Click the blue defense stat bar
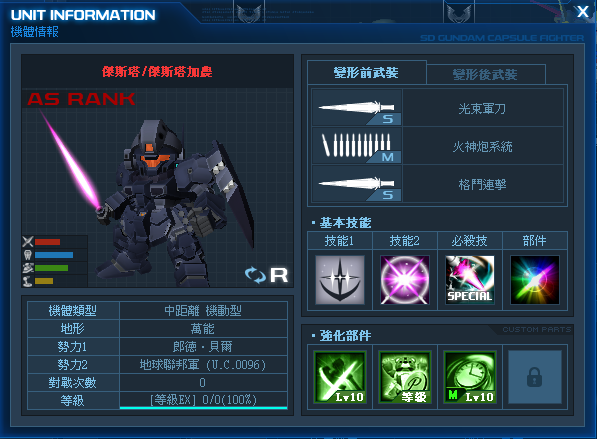 54,255
